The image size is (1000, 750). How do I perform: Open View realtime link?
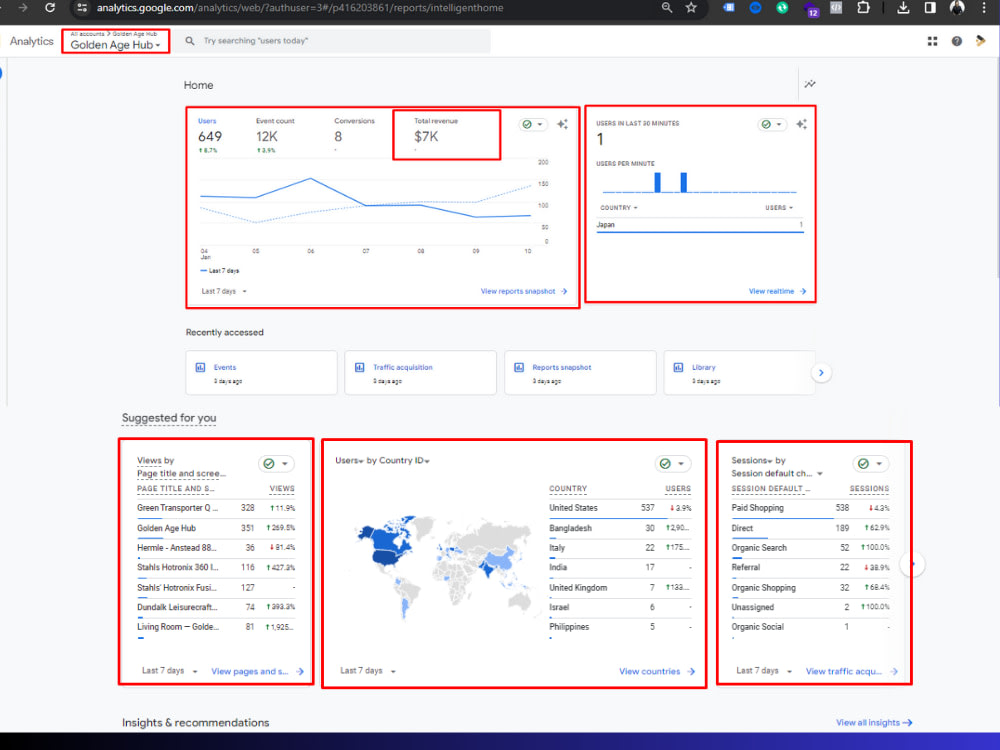tap(777, 291)
